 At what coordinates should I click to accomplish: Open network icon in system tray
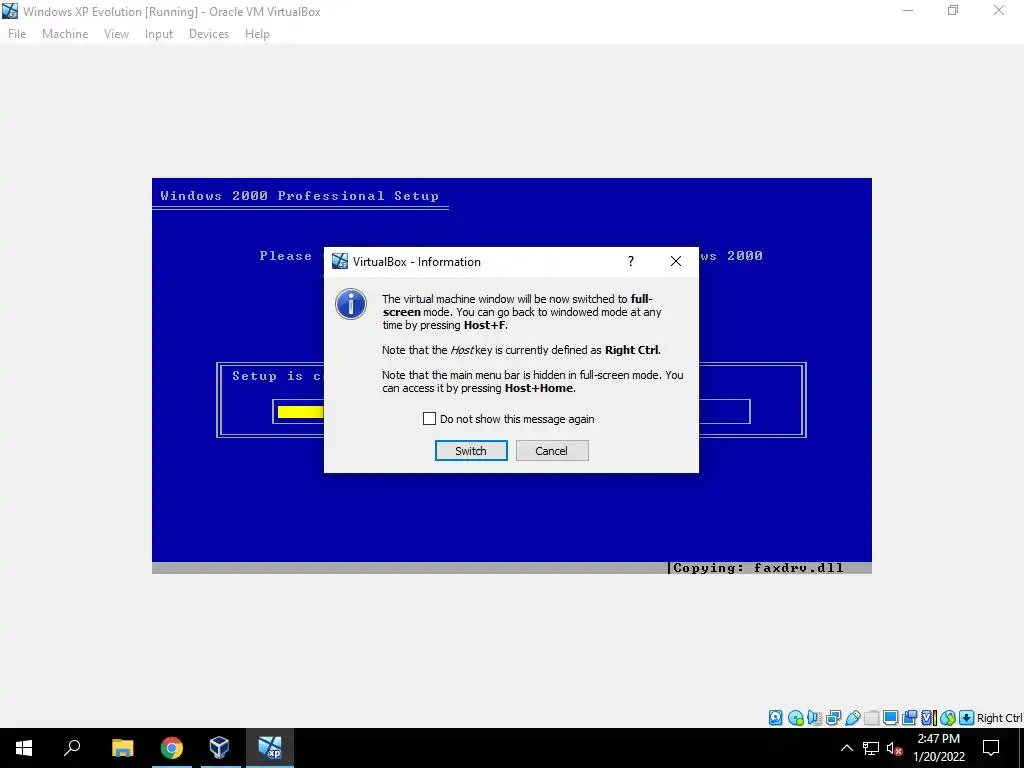871,748
